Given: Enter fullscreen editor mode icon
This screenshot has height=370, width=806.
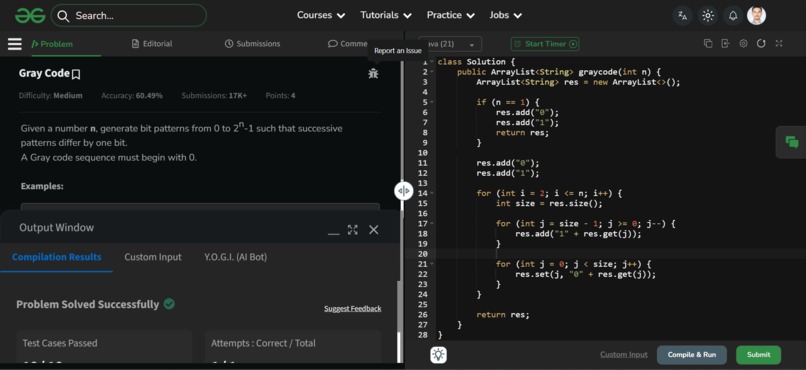Looking at the screenshot, I should [779, 44].
